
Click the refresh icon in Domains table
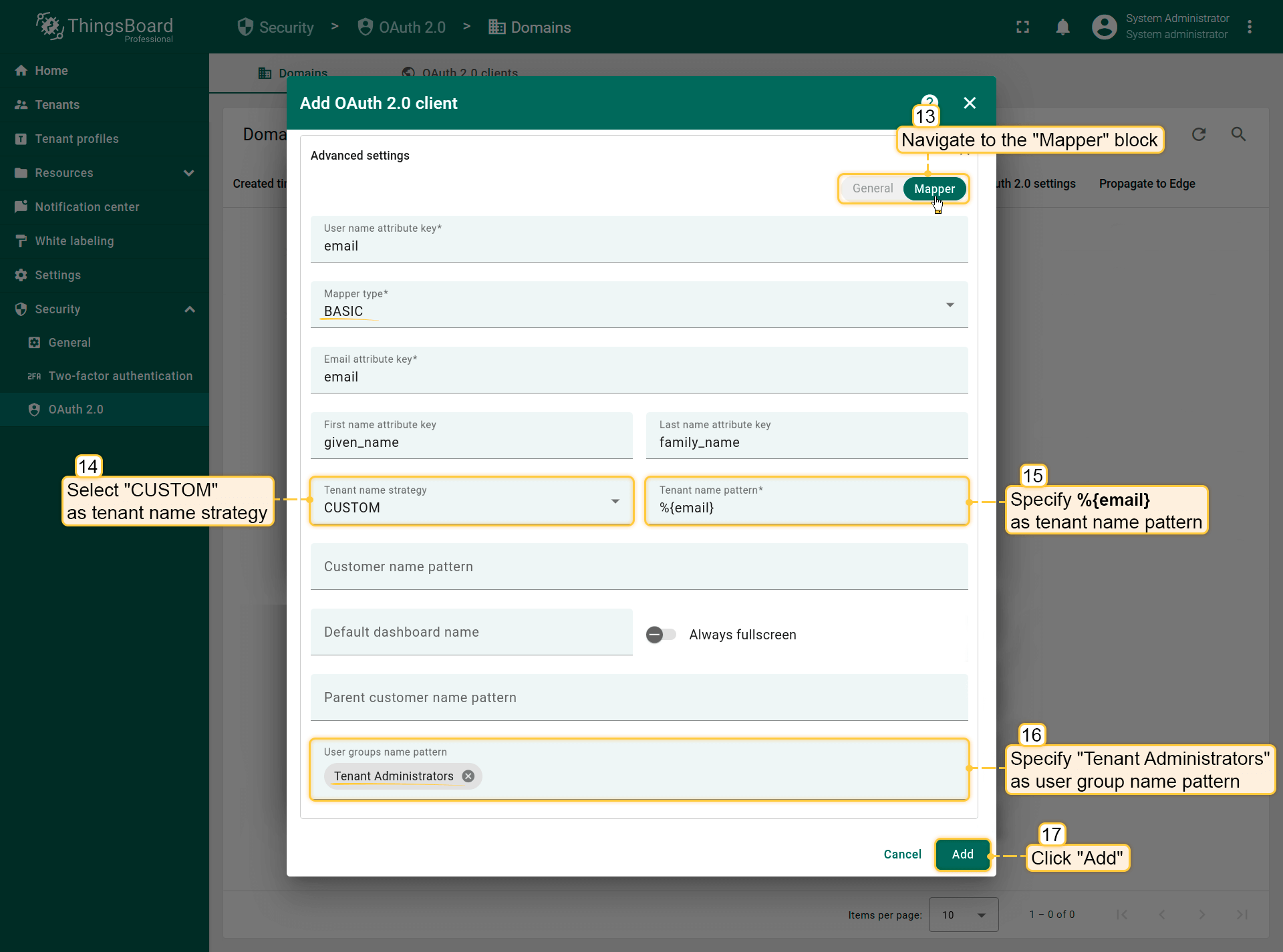click(x=1199, y=134)
